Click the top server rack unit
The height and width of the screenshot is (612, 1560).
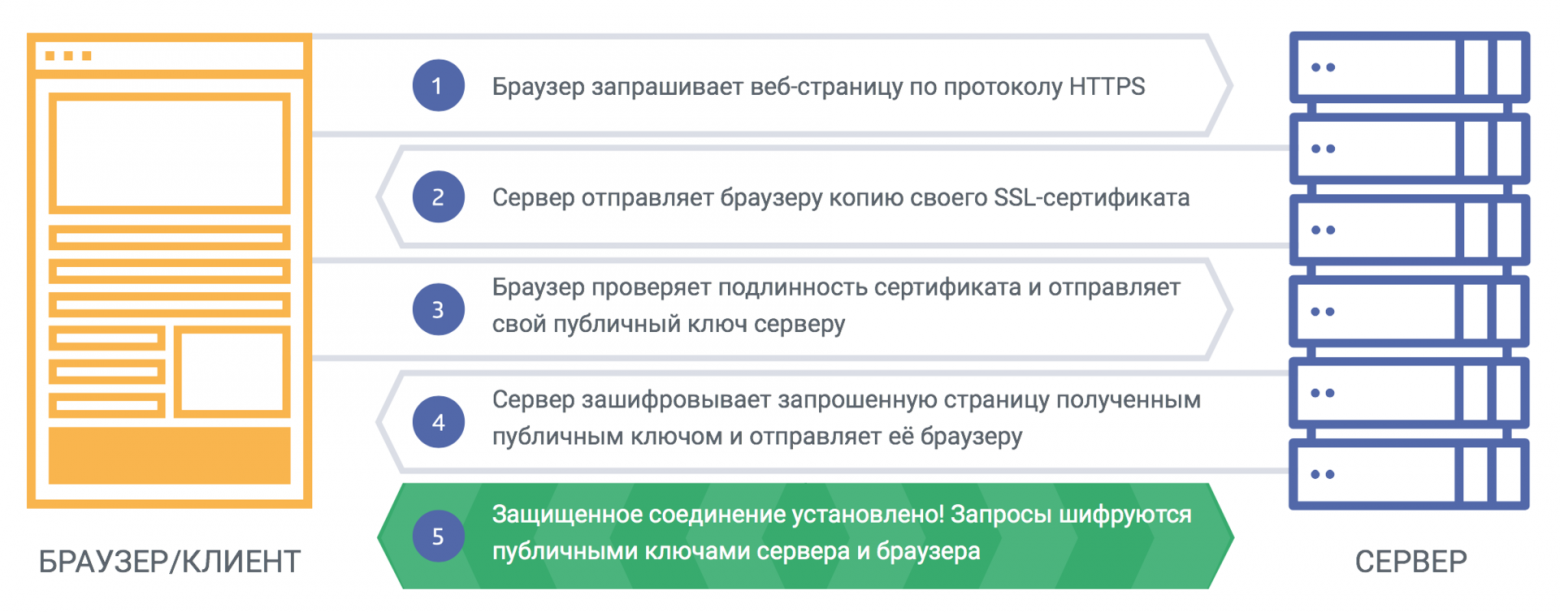[x=1408, y=68]
